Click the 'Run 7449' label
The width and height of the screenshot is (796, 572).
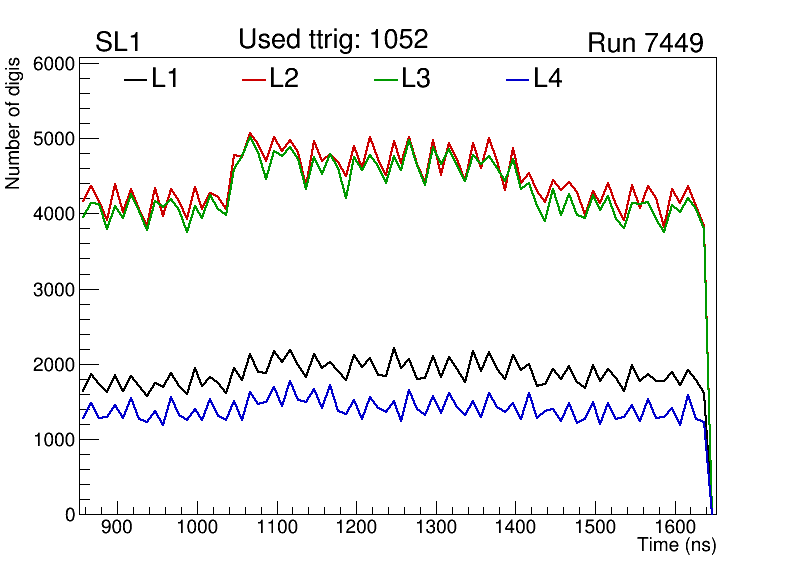click(x=645, y=43)
